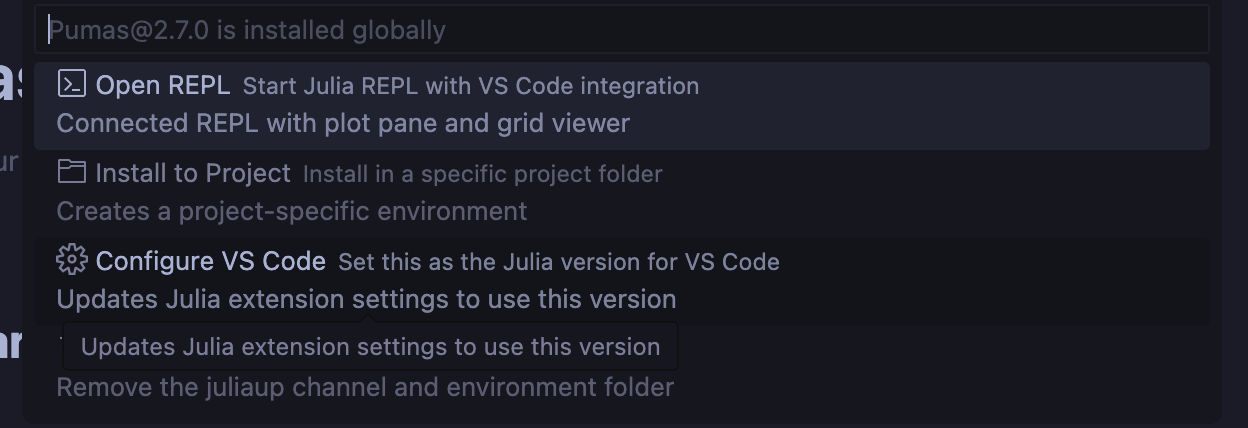
Task: Click "Start Julia REPL with VS Code integration" description
Action: pyautogui.click(x=470, y=86)
